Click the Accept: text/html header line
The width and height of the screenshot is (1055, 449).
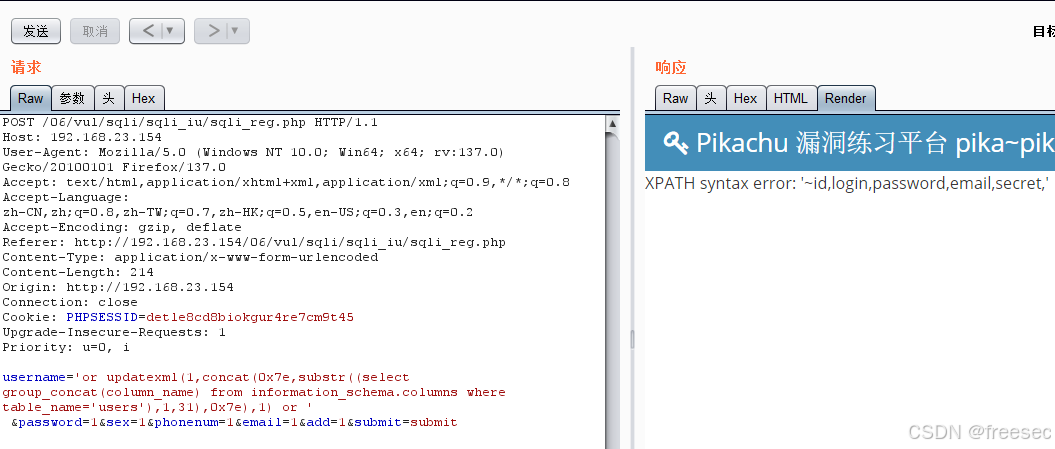(x=286, y=182)
